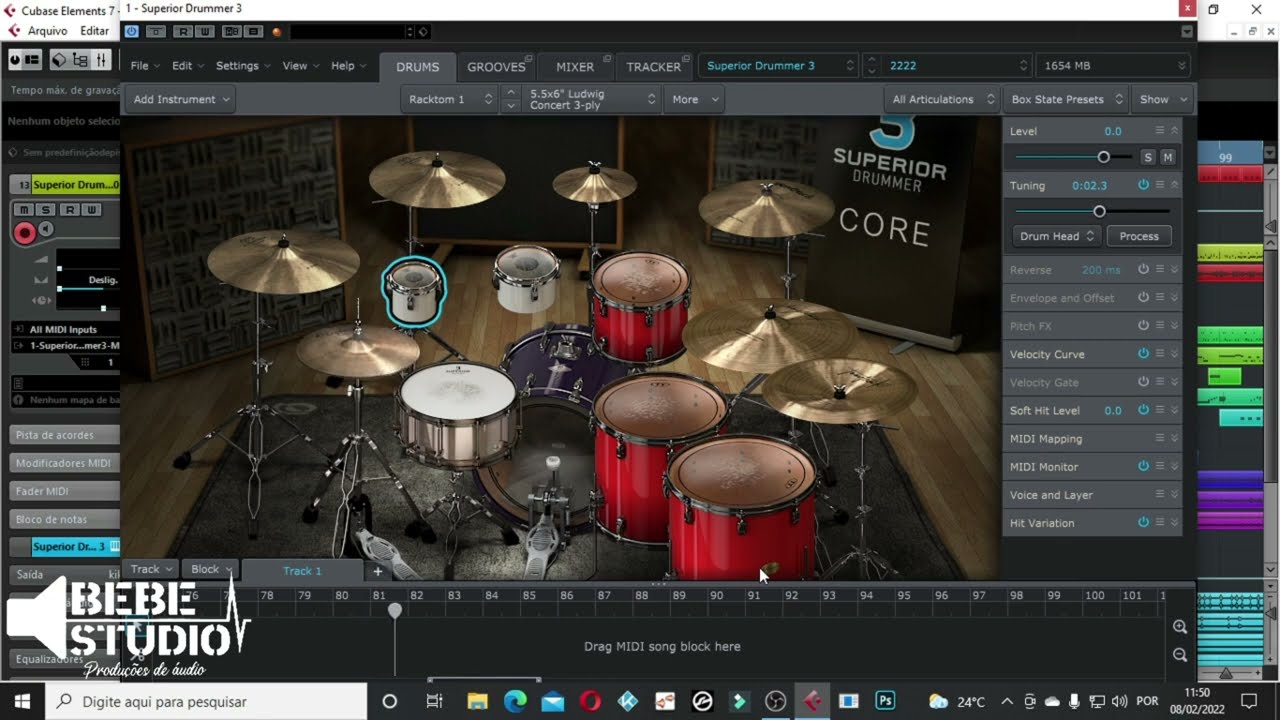Open the Box State Presets dropdown

(x=1067, y=99)
